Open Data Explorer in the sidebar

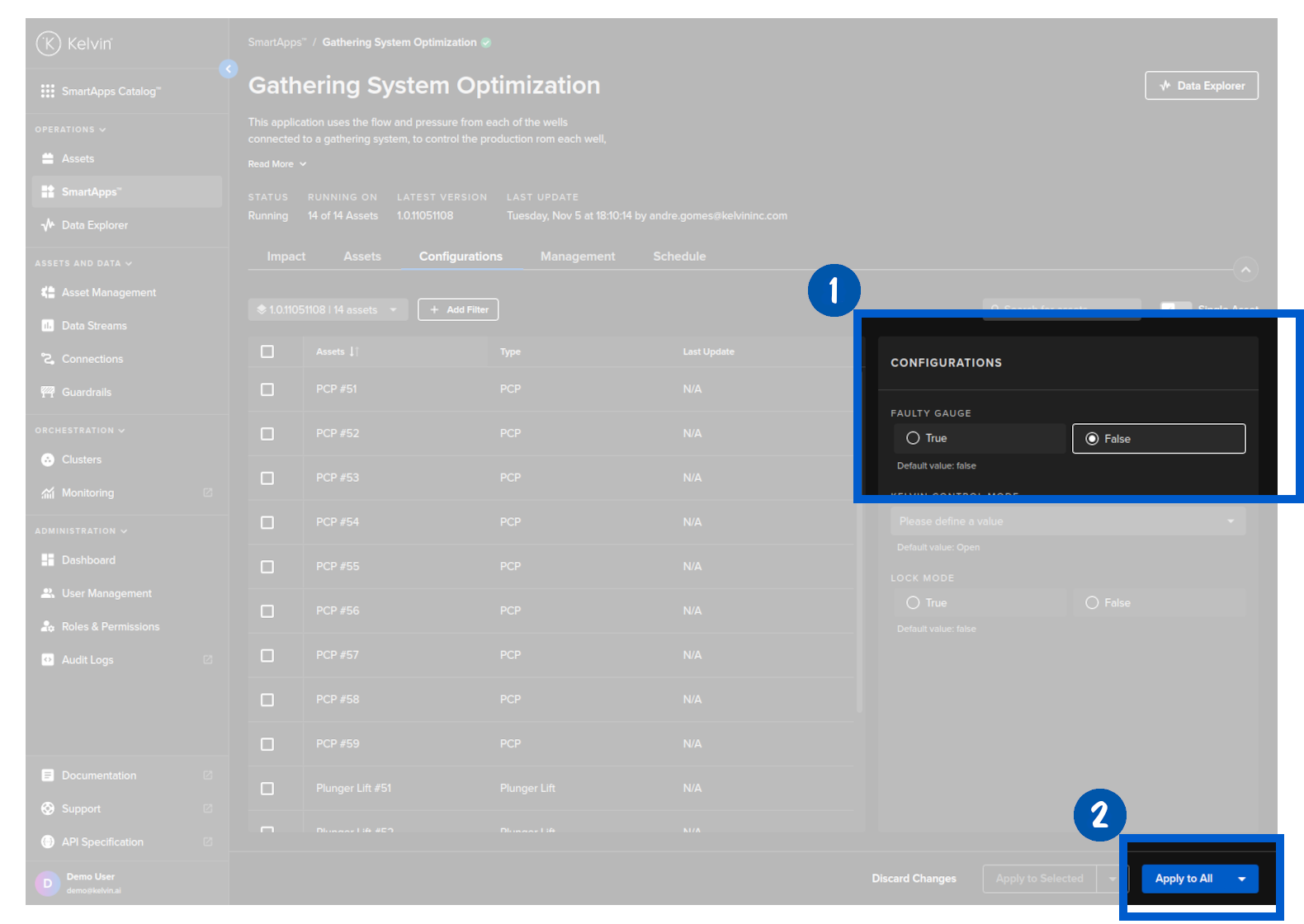[x=94, y=225]
